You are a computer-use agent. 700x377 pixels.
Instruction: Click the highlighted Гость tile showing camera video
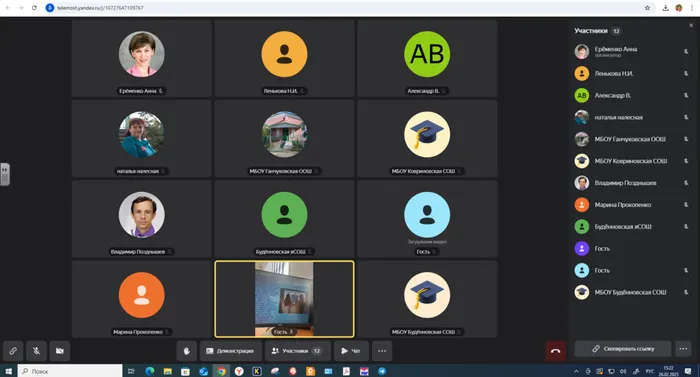(x=284, y=299)
